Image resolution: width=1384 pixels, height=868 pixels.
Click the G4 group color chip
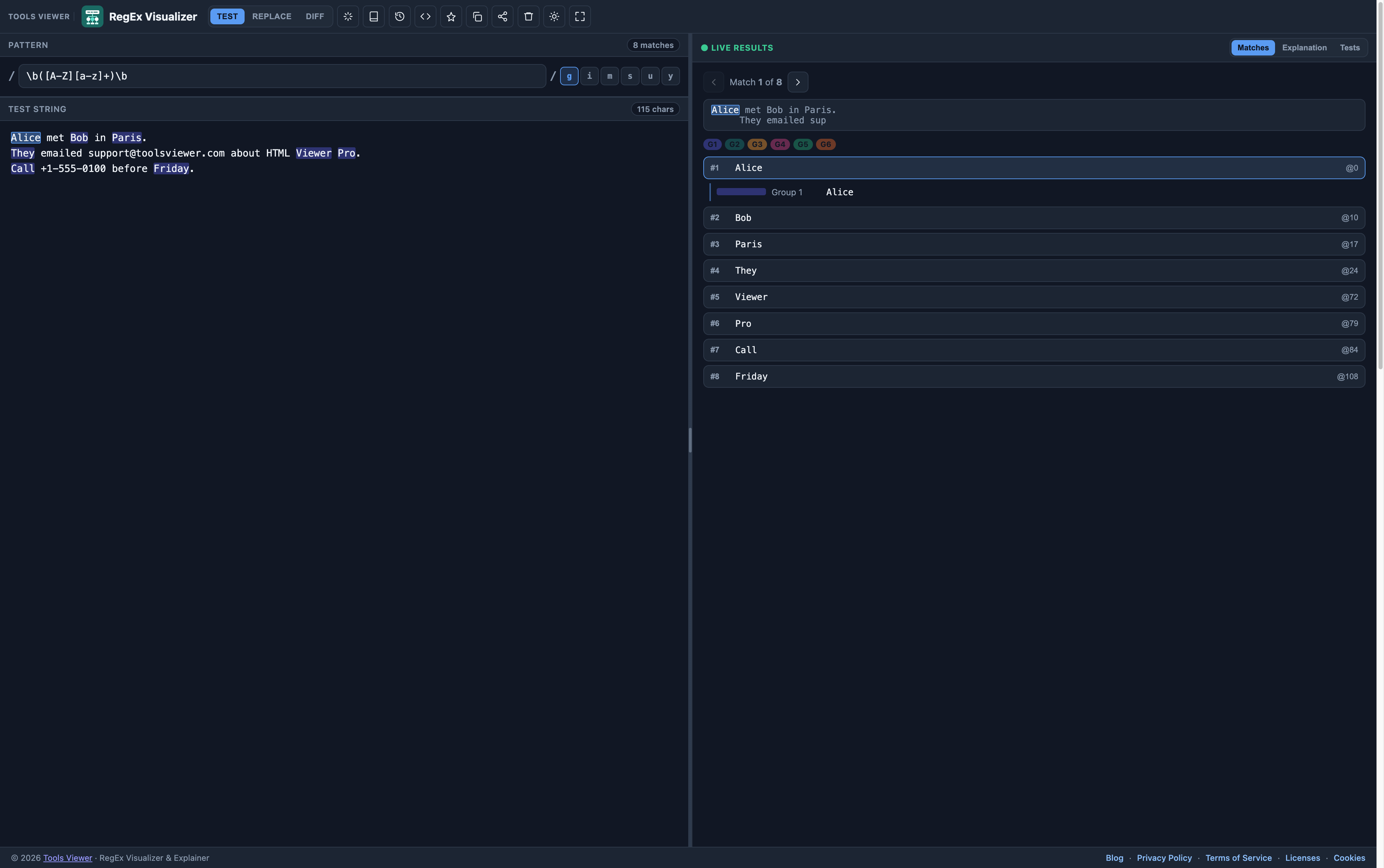(780, 145)
